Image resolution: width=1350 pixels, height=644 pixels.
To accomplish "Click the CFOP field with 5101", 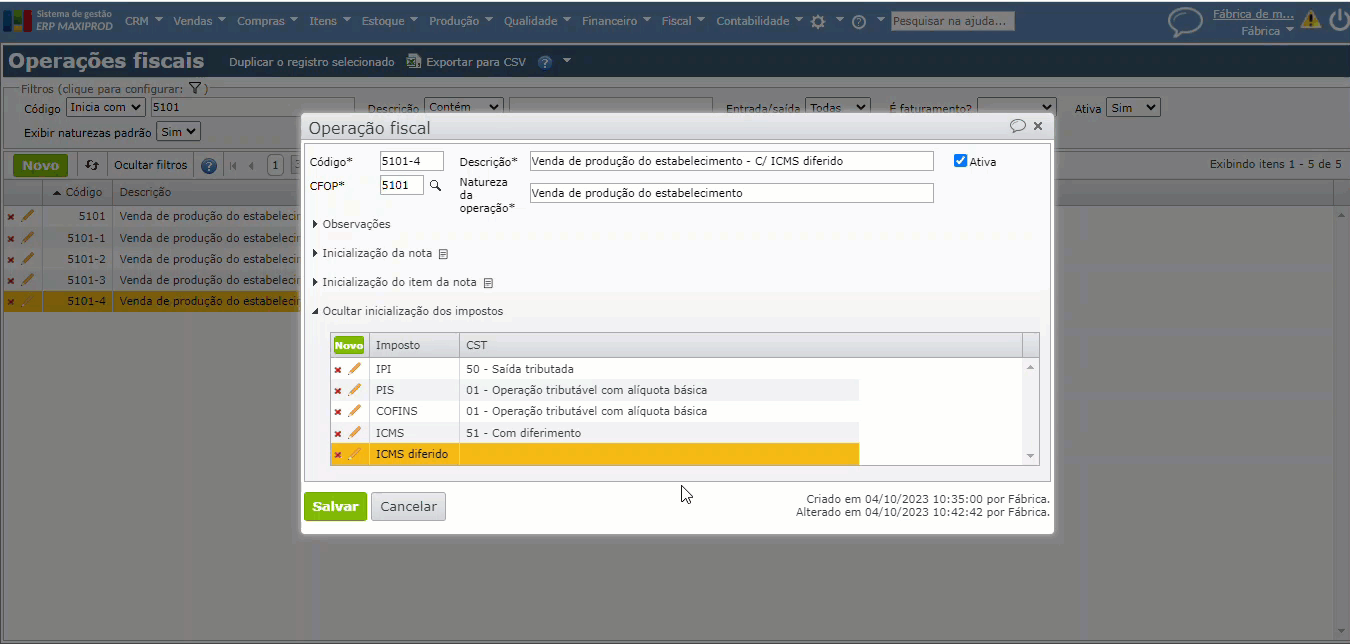I will coord(402,185).
